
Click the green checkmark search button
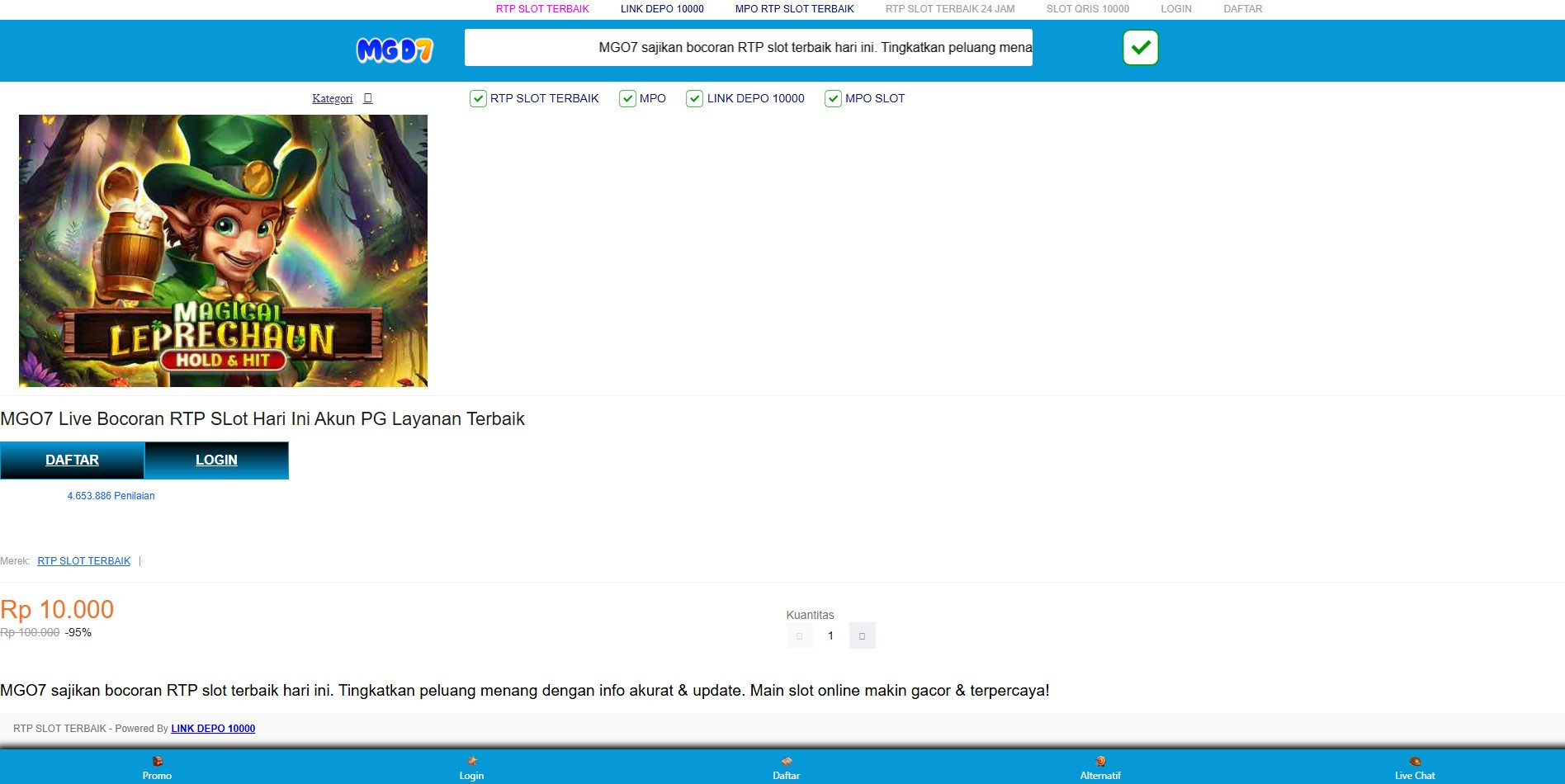coord(1140,47)
